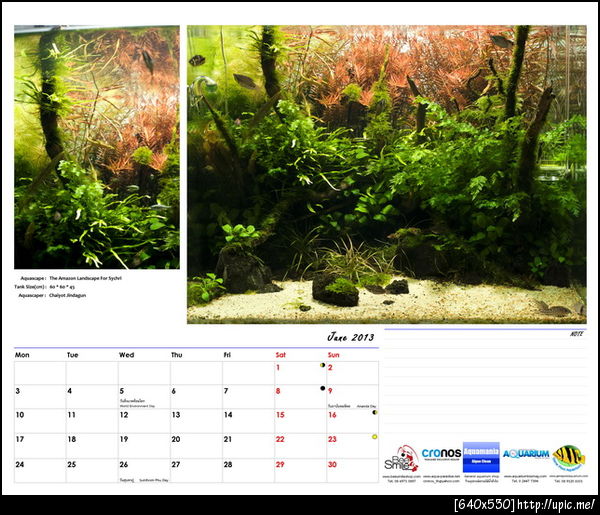Click the NOTE heading
Viewport: 600px width, 515px height.
coord(576,334)
